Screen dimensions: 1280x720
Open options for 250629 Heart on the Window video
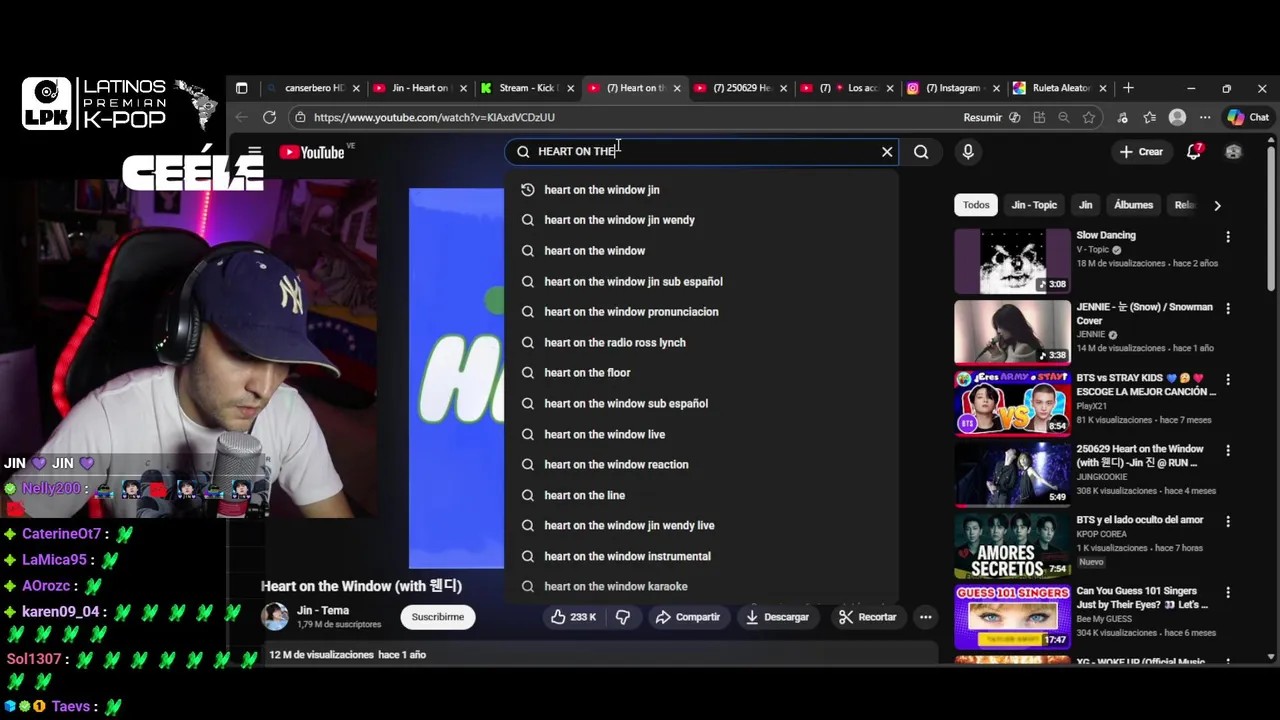tap(1228, 451)
